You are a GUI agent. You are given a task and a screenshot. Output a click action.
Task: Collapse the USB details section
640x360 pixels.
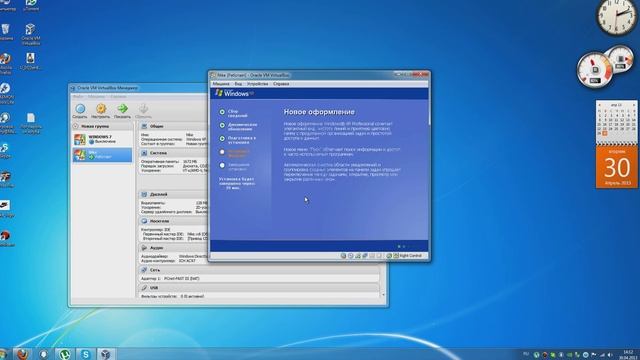[x=144, y=288]
